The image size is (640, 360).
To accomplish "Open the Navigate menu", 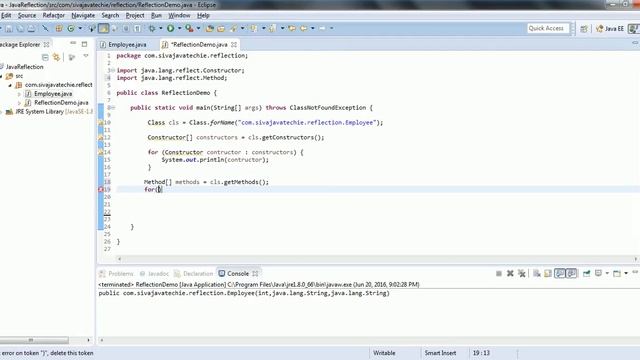I will coord(83,16).
